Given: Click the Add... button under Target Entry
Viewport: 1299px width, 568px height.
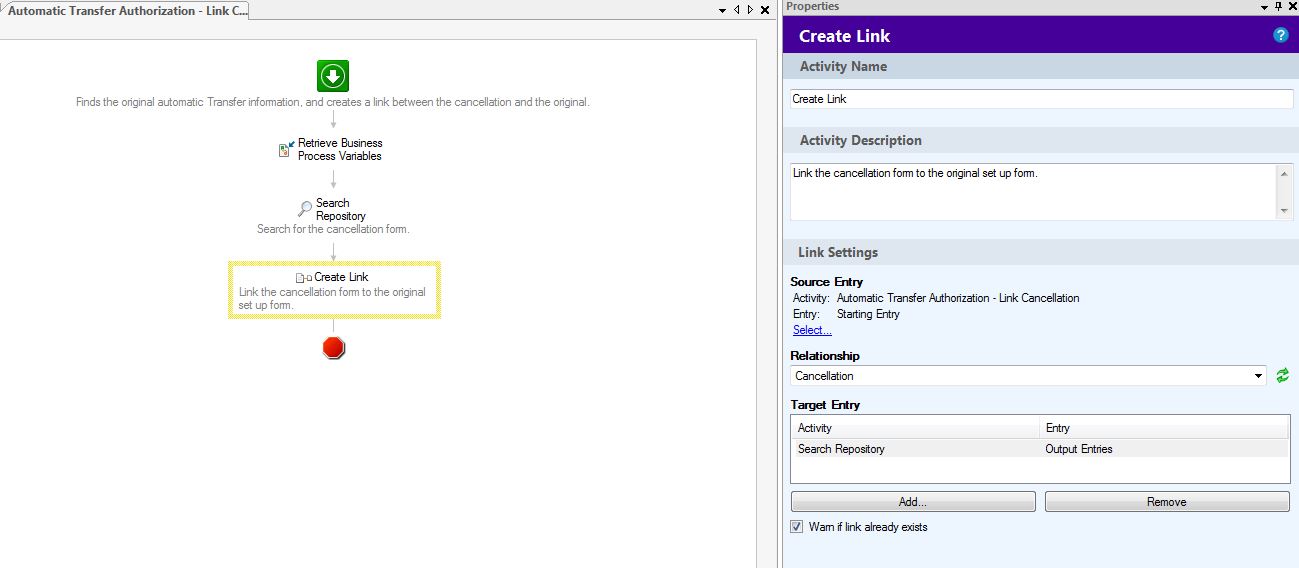Looking at the screenshot, I should click(x=912, y=502).
